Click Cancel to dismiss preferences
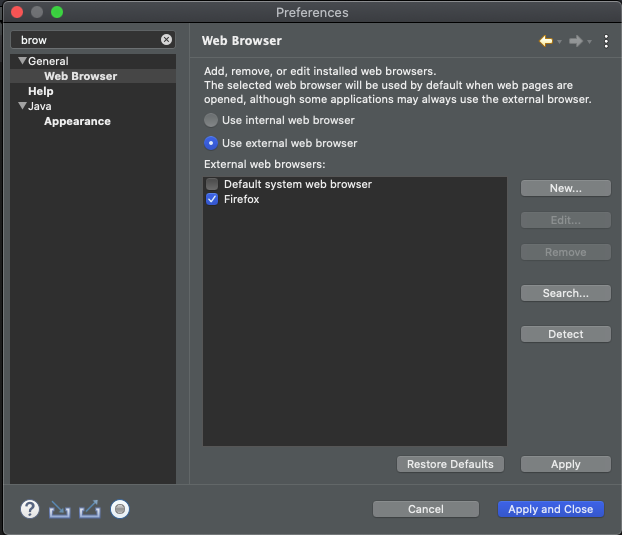Image resolution: width=622 pixels, height=535 pixels. (426, 509)
